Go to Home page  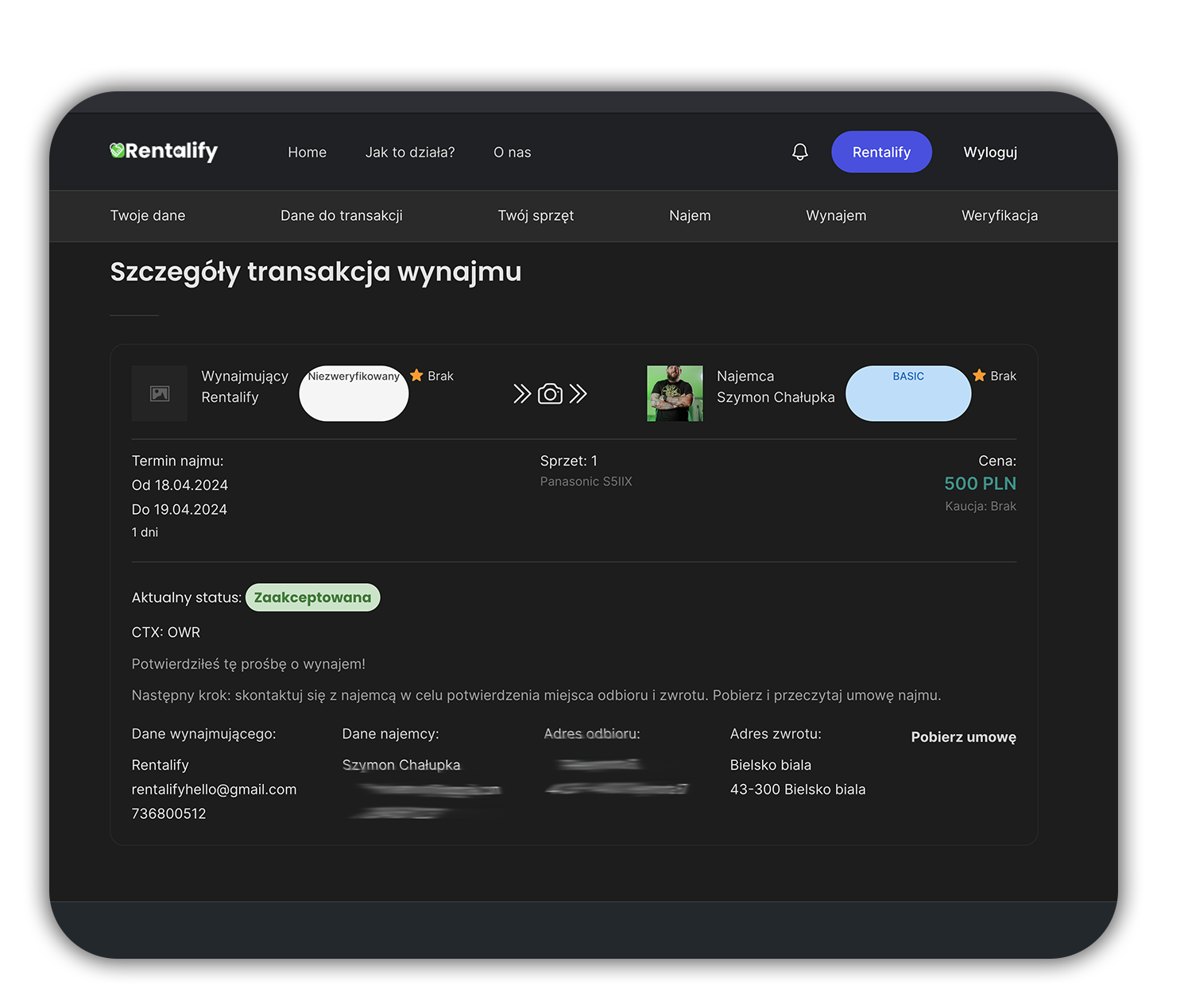pos(307,153)
